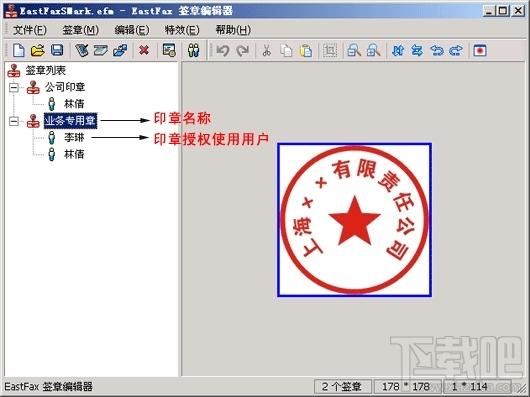Select user 林倩 under 业务专用章
The height and width of the screenshot is (397, 530).
(x=74, y=154)
